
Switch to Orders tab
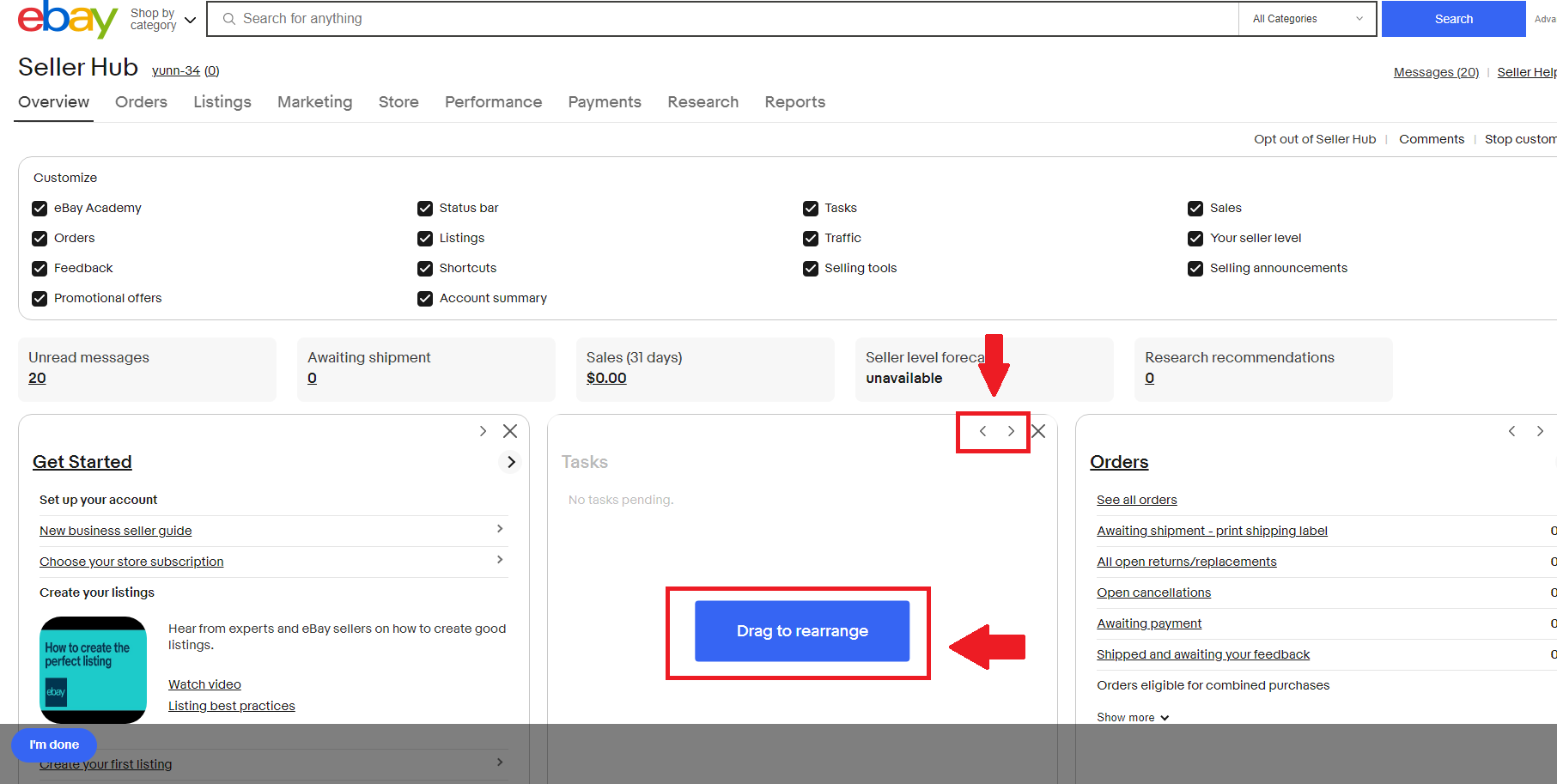click(141, 102)
